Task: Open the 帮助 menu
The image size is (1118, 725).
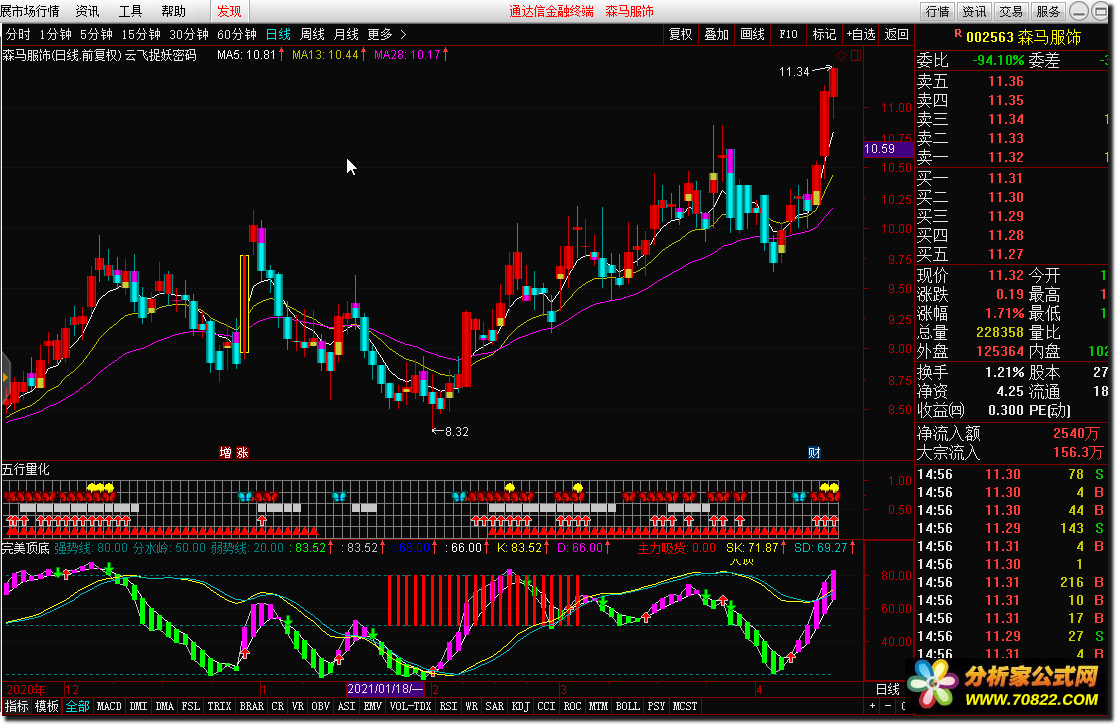Action: point(173,11)
